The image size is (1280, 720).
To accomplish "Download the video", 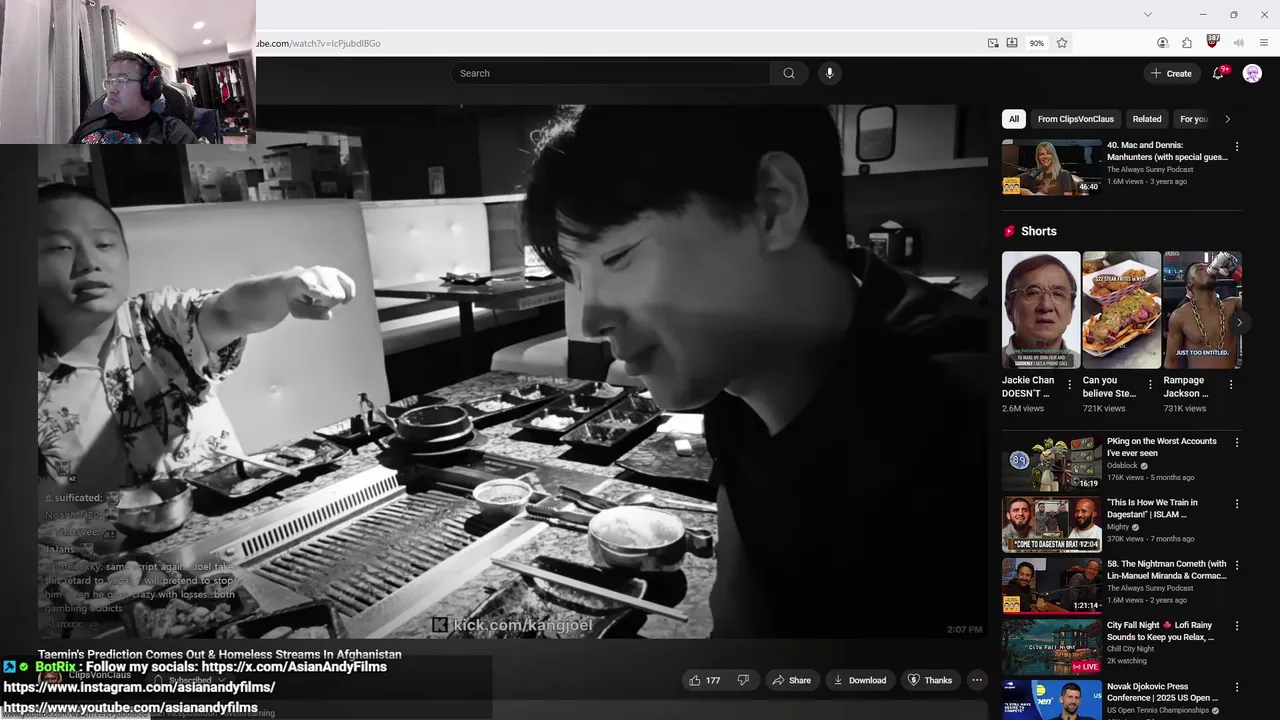I will coord(859,680).
